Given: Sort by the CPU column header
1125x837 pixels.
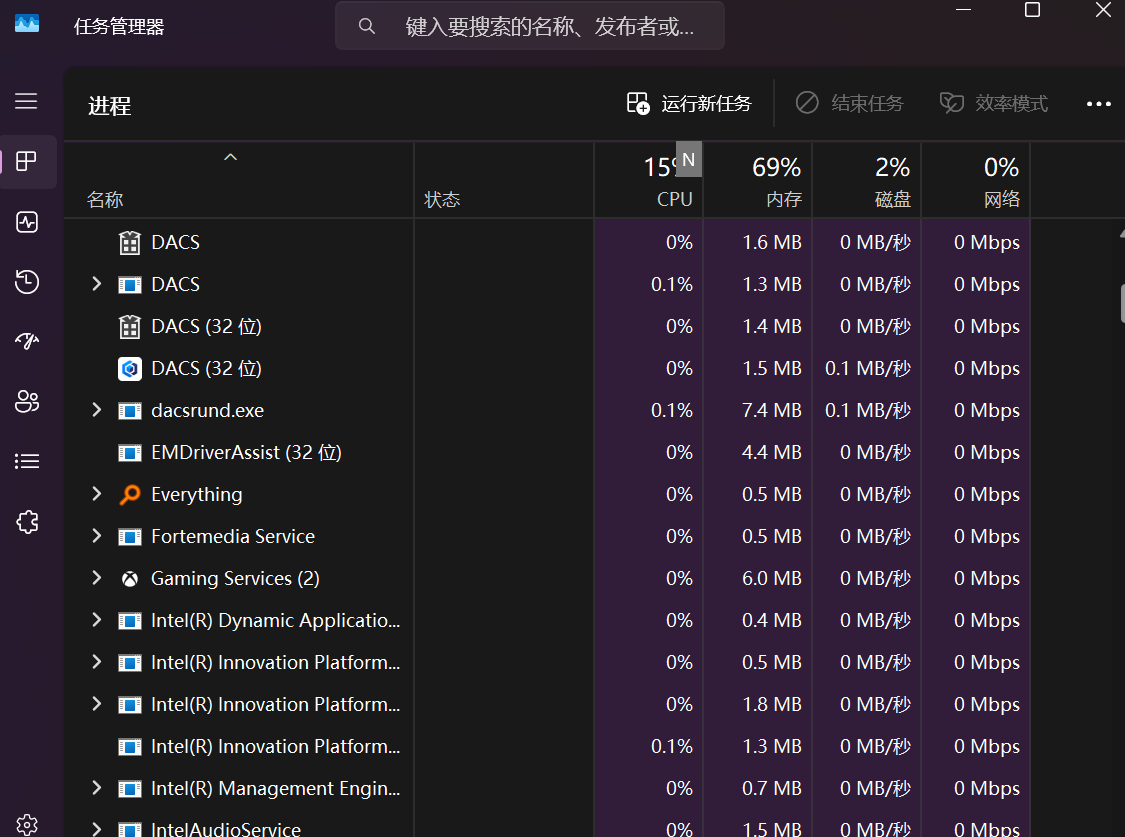Looking at the screenshot, I should click(649, 180).
